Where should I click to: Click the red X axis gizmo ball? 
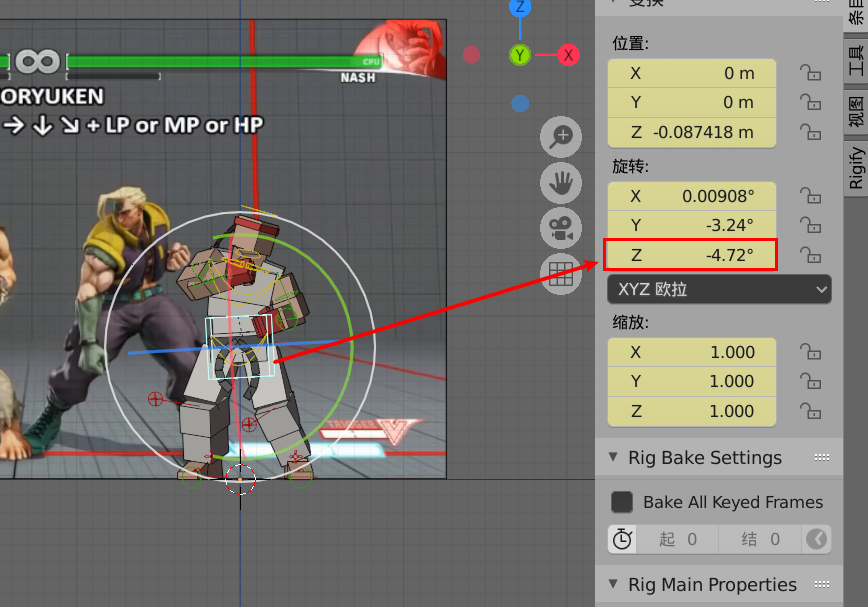click(x=569, y=55)
